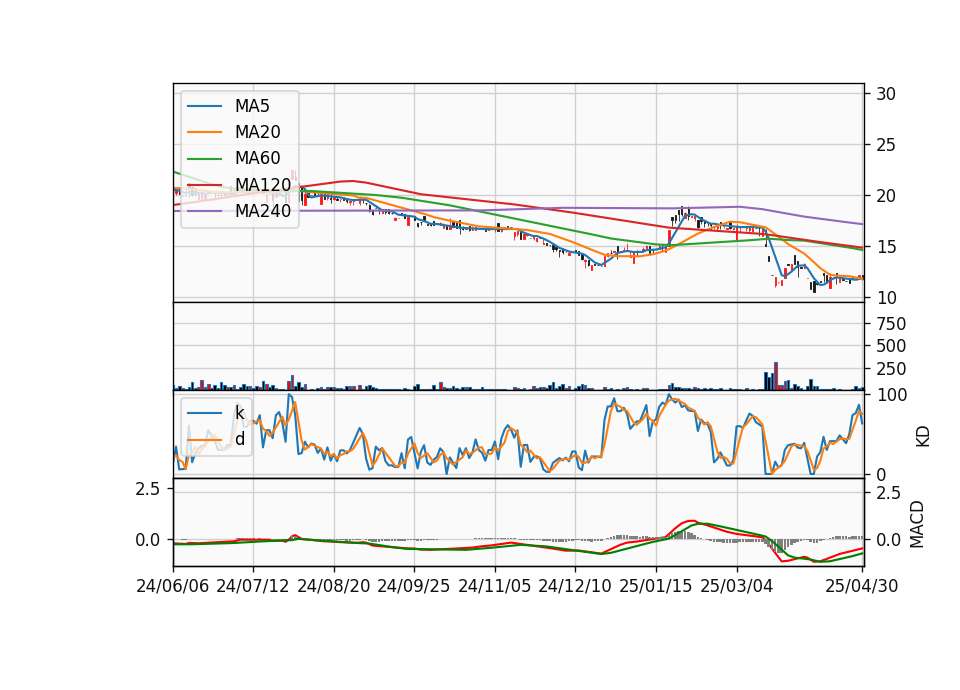Click the price axis value 10
Viewport: 960px width, 690px height.
[886, 298]
